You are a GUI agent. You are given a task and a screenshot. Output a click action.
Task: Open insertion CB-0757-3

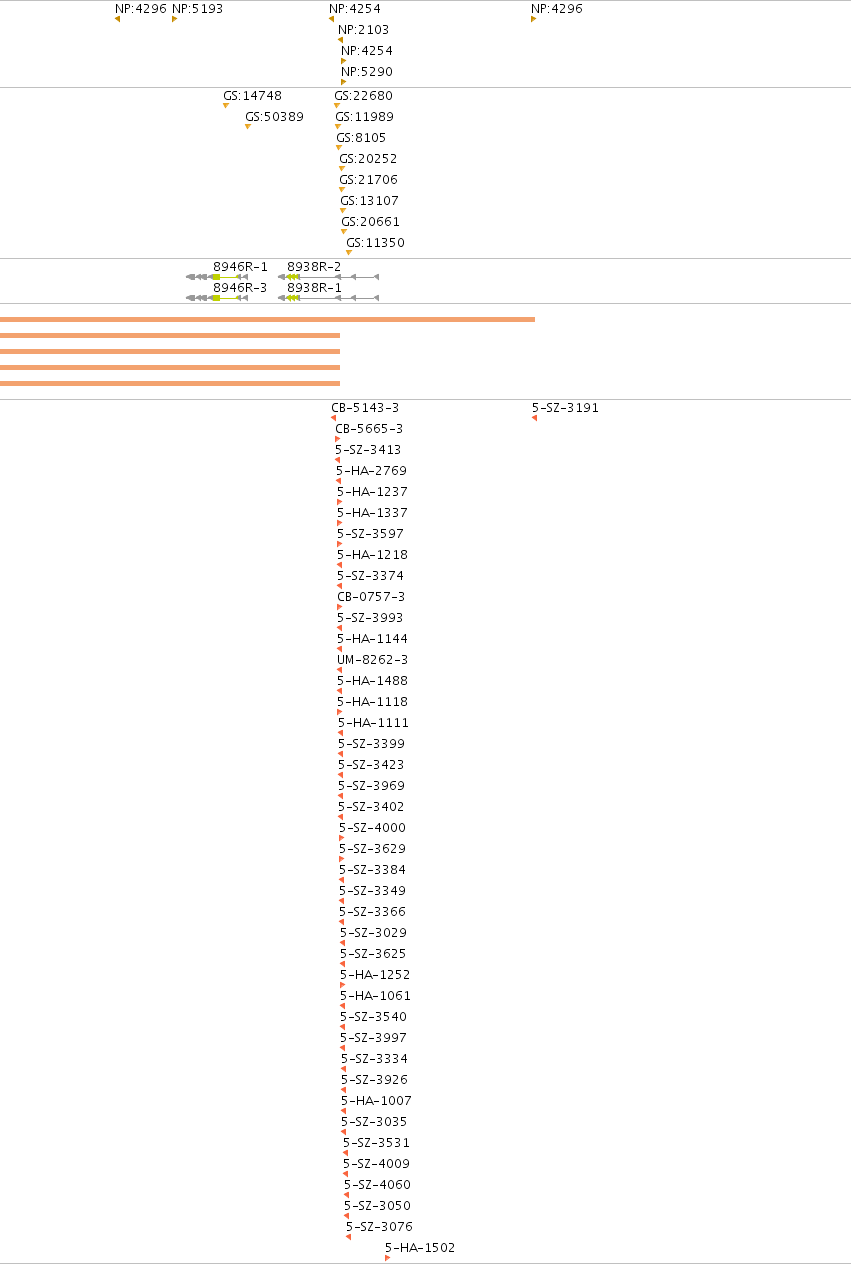tap(371, 597)
